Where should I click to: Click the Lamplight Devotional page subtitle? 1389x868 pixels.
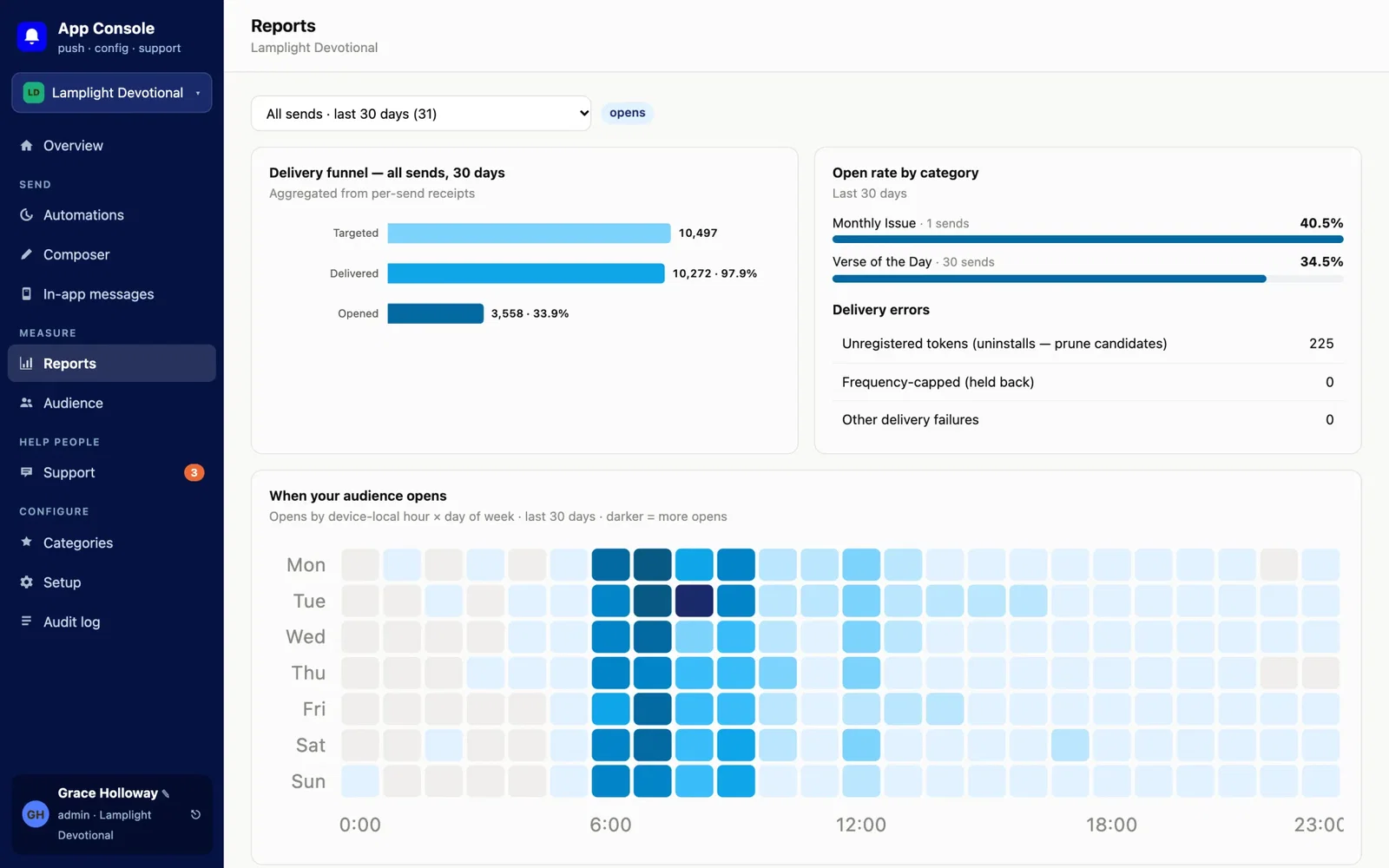pyautogui.click(x=314, y=48)
